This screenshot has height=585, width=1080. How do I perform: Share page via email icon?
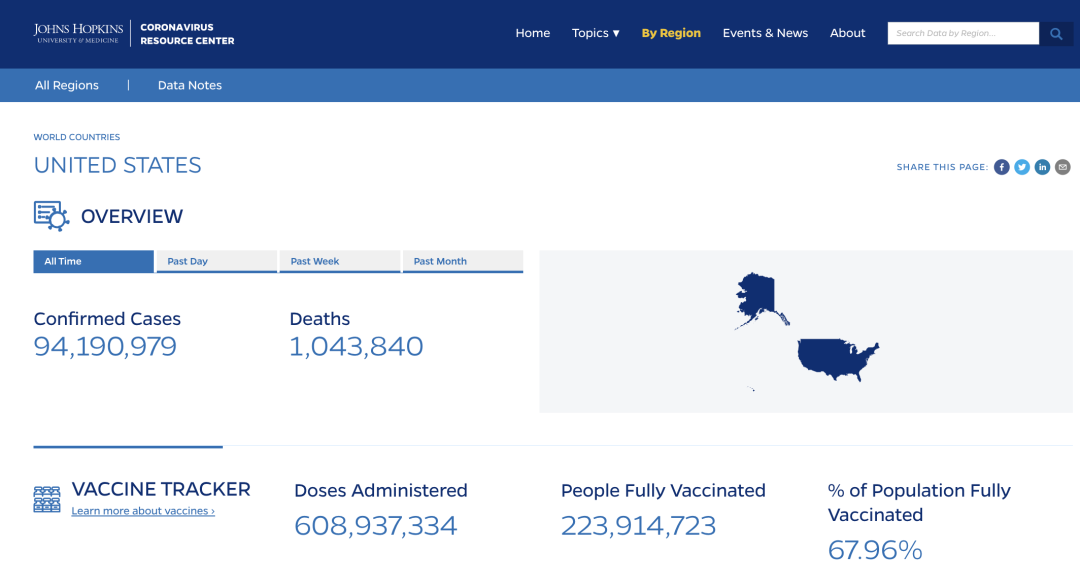1063,167
